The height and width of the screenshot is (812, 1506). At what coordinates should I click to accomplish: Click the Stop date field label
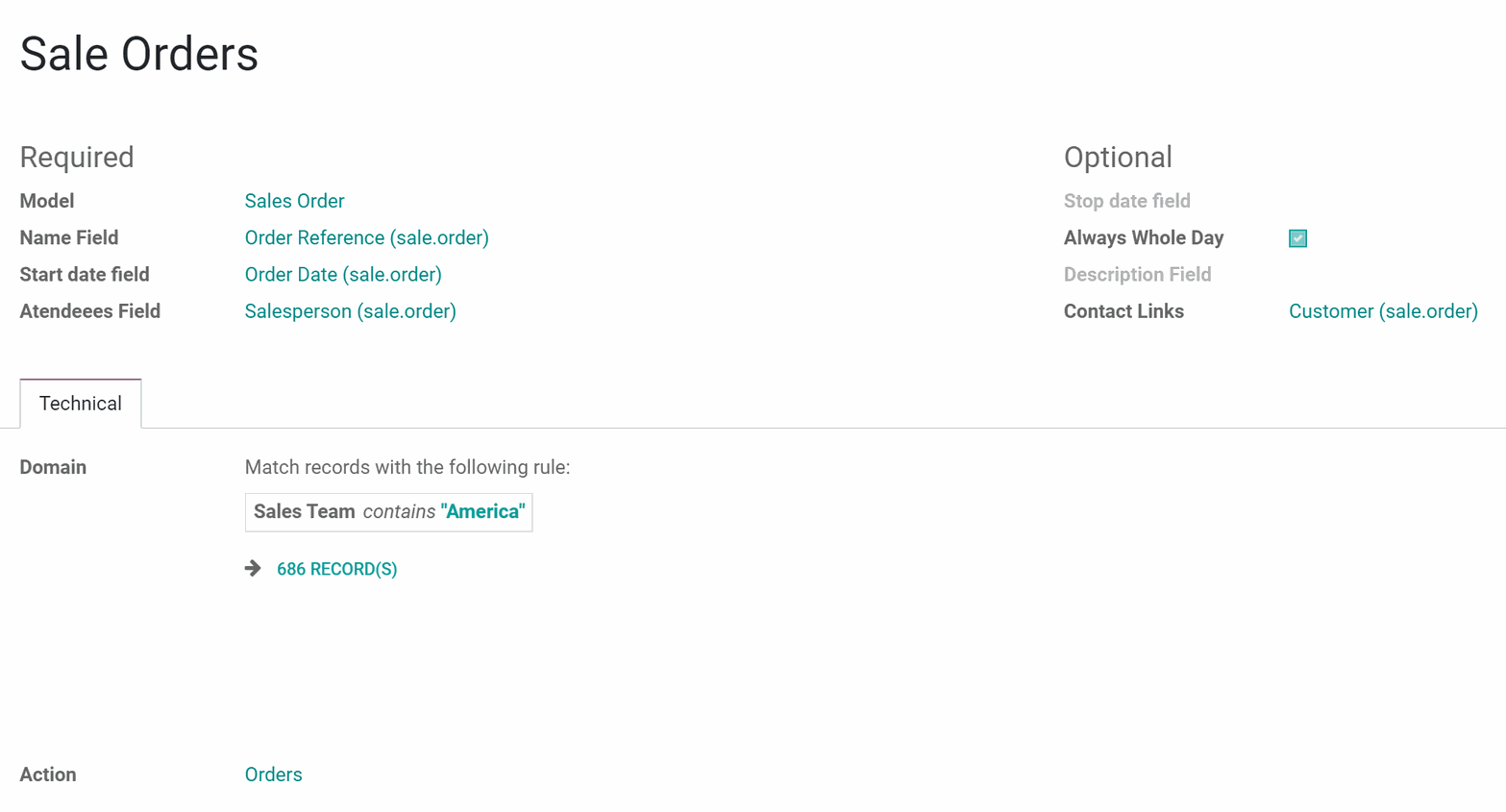[1126, 201]
